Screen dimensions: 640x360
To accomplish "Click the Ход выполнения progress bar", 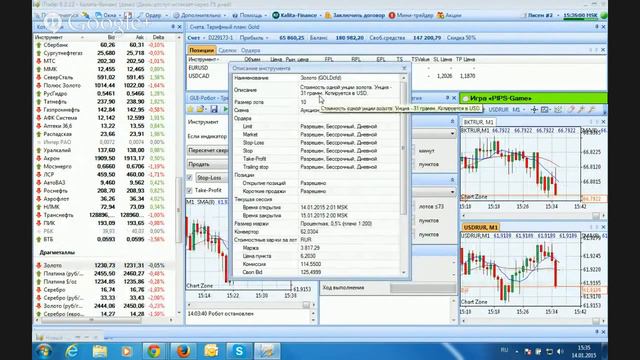I will tap(423, 288).
